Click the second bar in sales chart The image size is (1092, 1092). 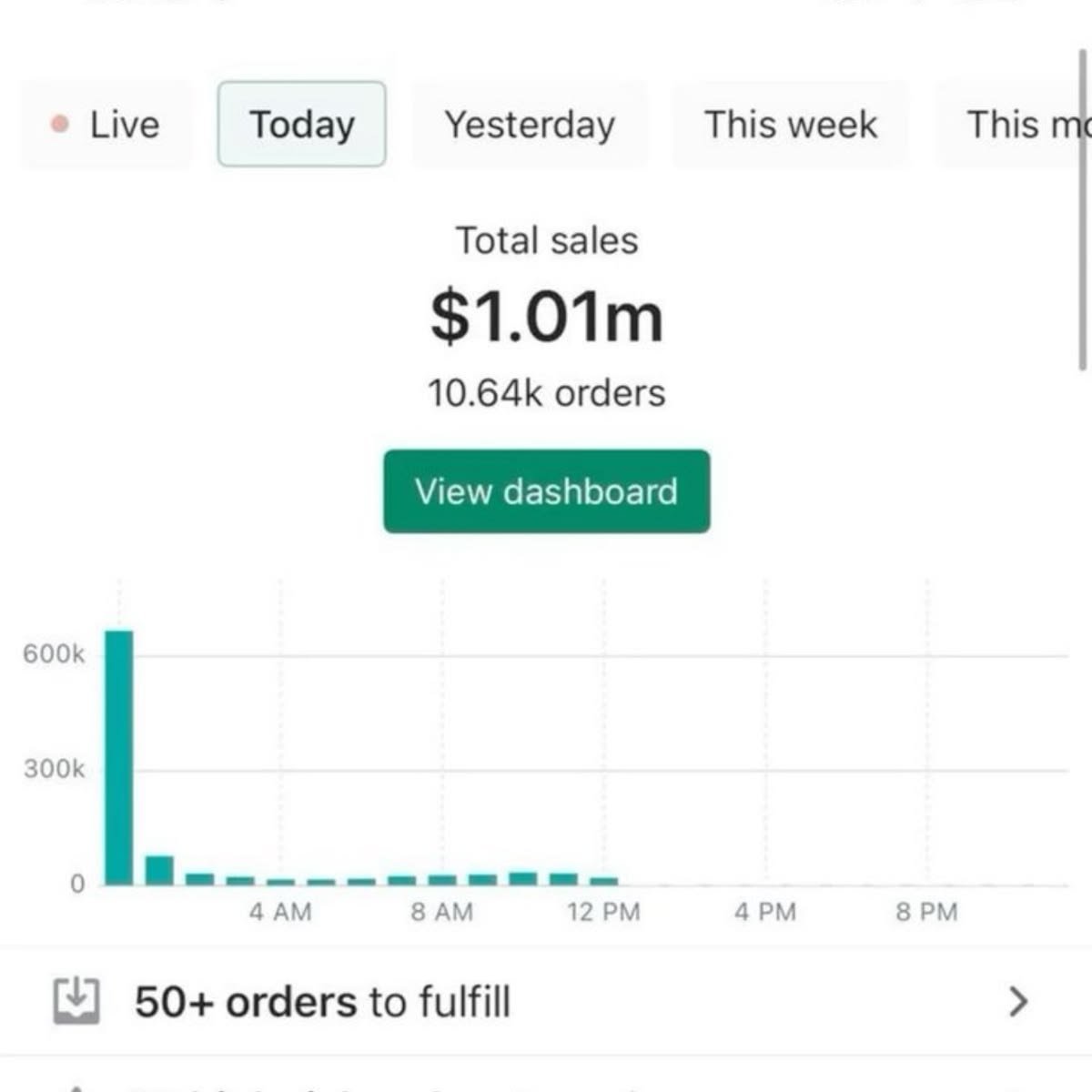[x=159, y=870]
